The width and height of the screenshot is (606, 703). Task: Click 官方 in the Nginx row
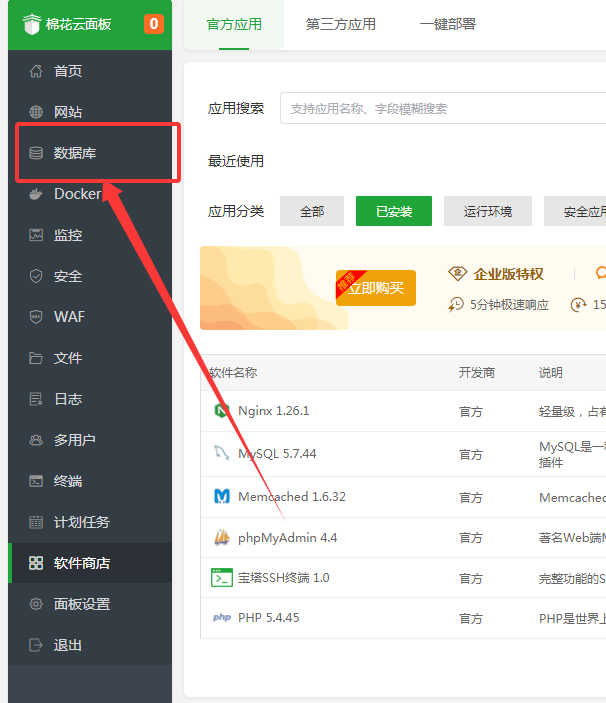pos(471,411)
